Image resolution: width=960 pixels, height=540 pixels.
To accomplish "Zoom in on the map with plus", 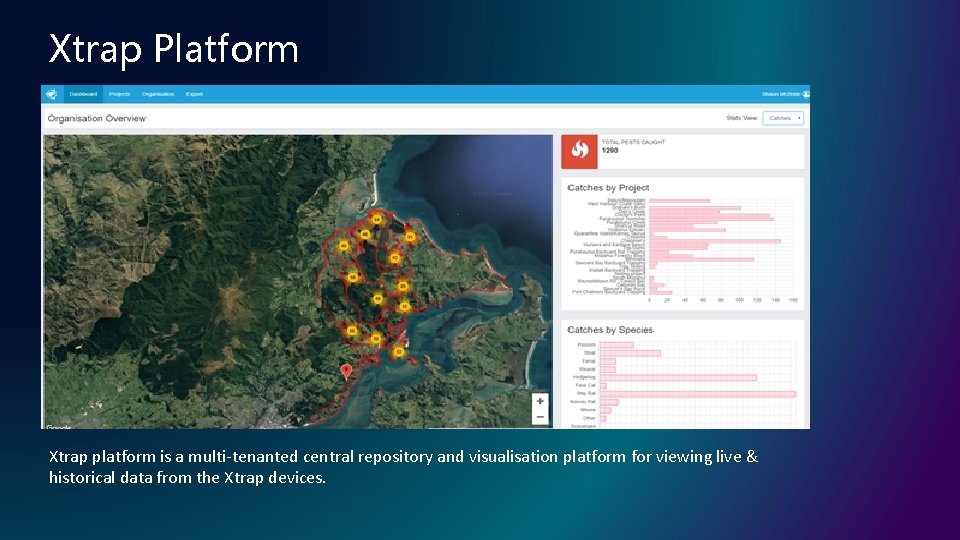I will pyautogui.click(x=540, y=402).
